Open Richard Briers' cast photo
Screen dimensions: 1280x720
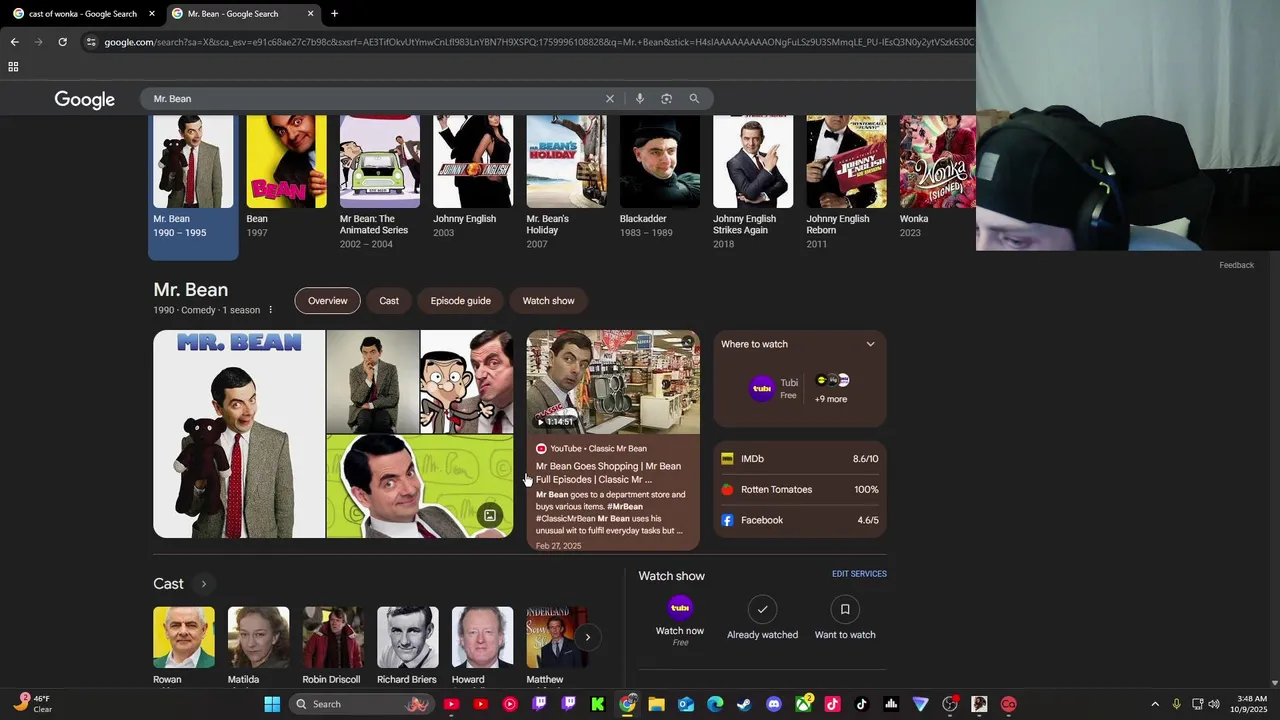(x=407, y=637)
